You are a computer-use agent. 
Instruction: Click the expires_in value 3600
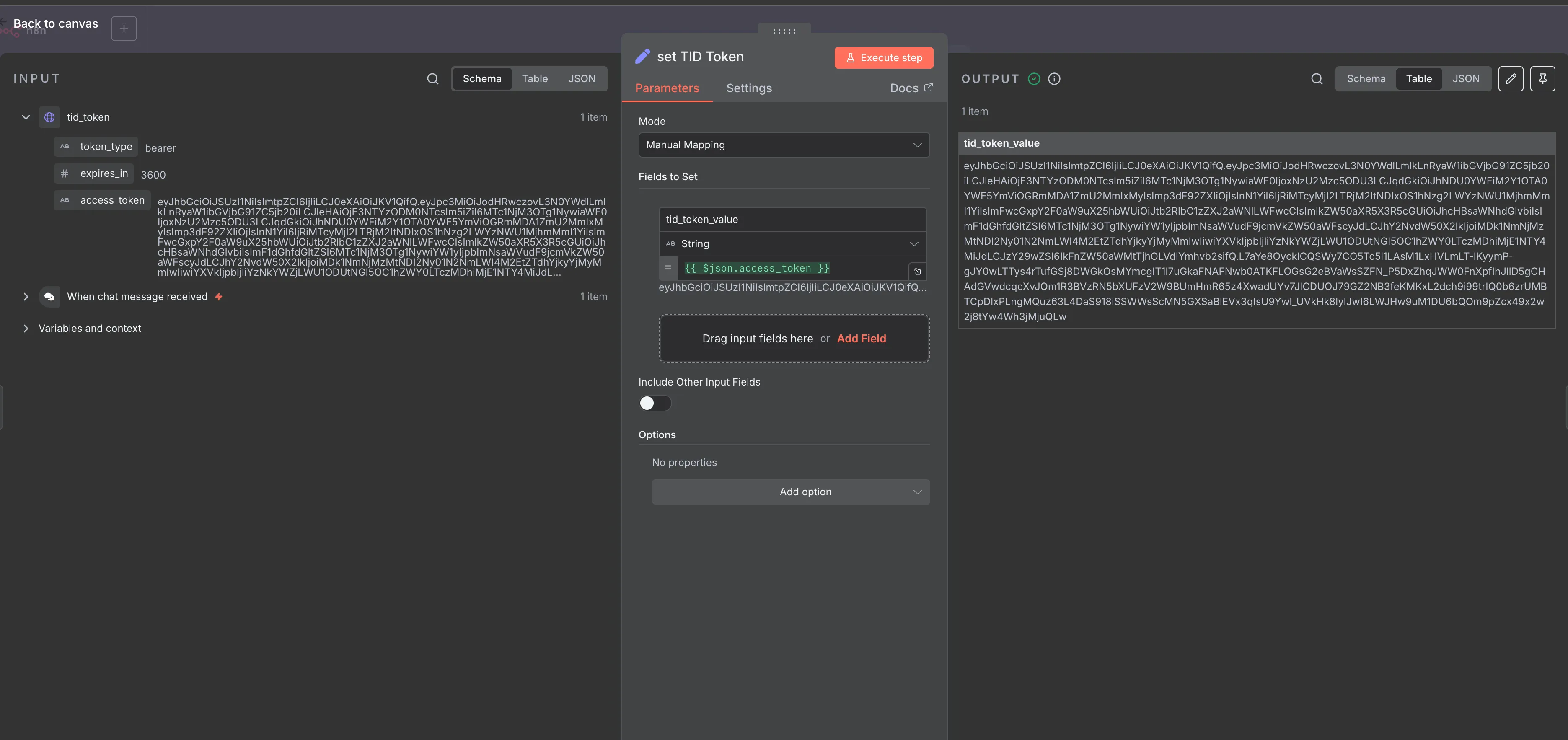pos(153,175)
